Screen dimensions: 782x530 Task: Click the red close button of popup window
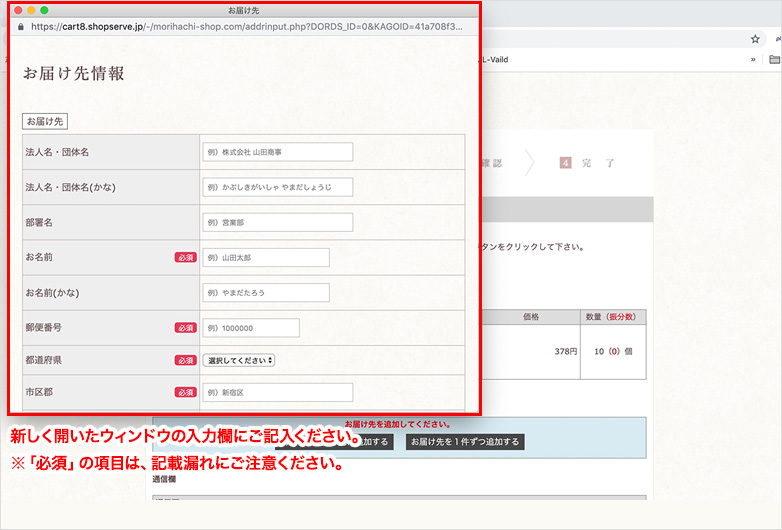(x=18, y=10)
